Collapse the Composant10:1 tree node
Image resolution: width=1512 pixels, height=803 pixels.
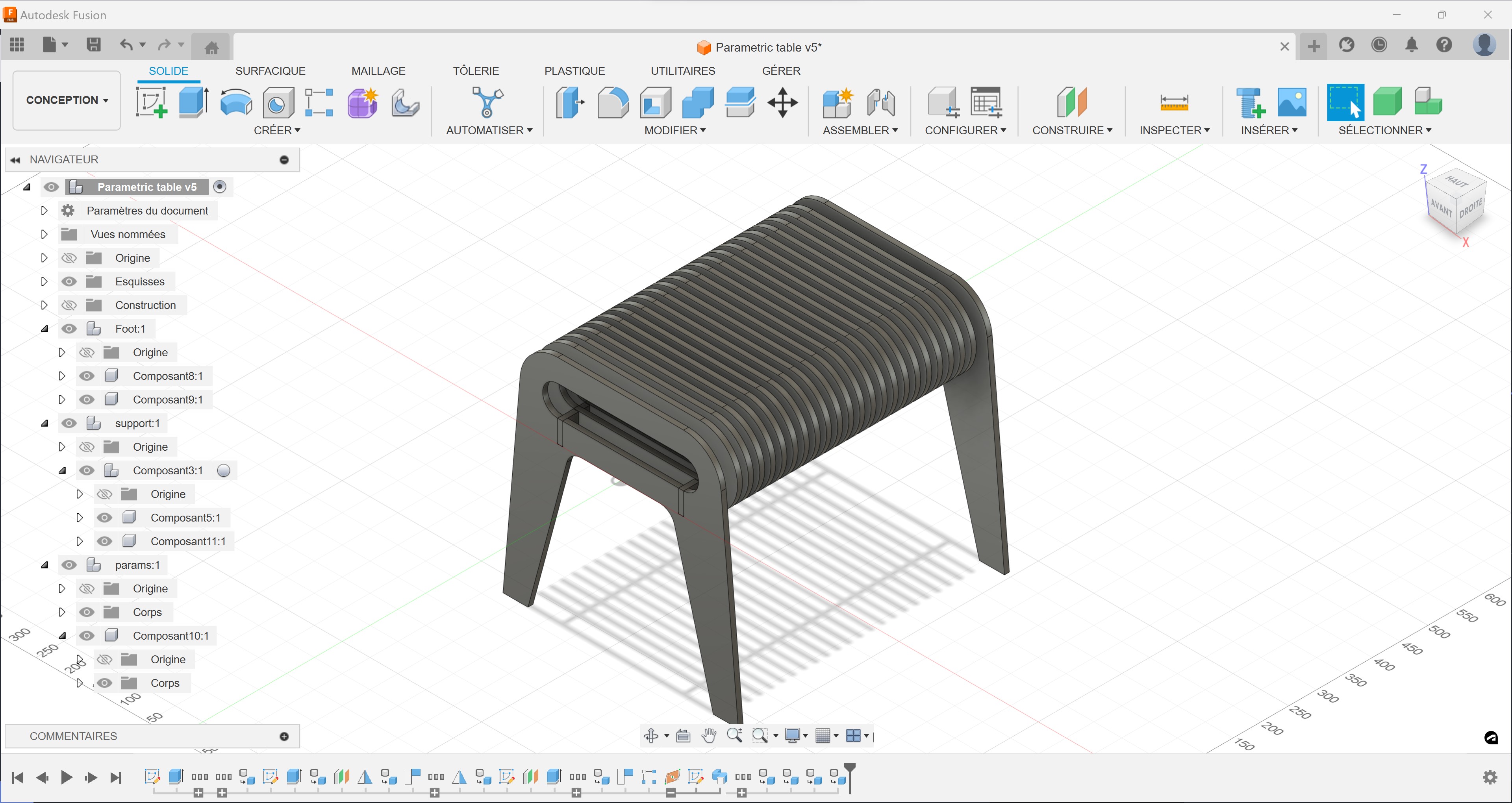coord(62,636)
